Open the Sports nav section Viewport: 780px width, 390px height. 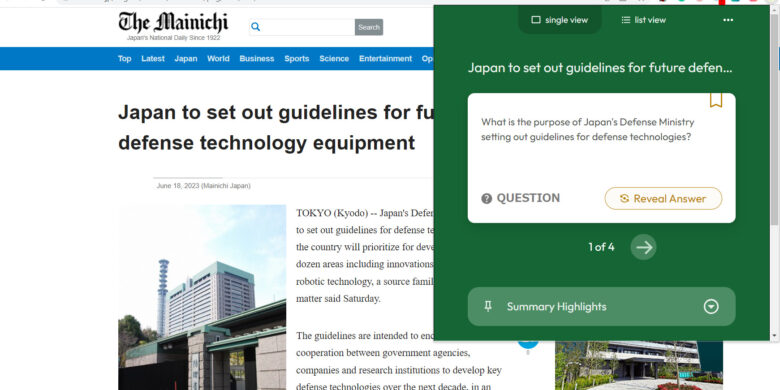click(x=297, y=59)
